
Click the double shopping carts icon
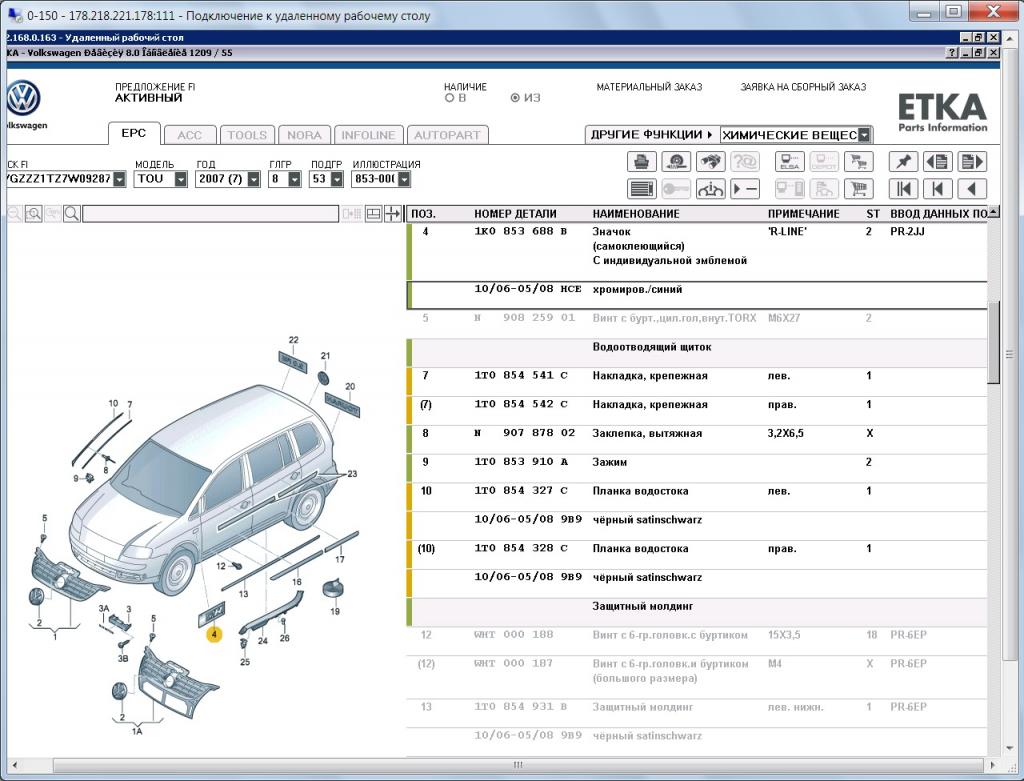pos(859,161)
